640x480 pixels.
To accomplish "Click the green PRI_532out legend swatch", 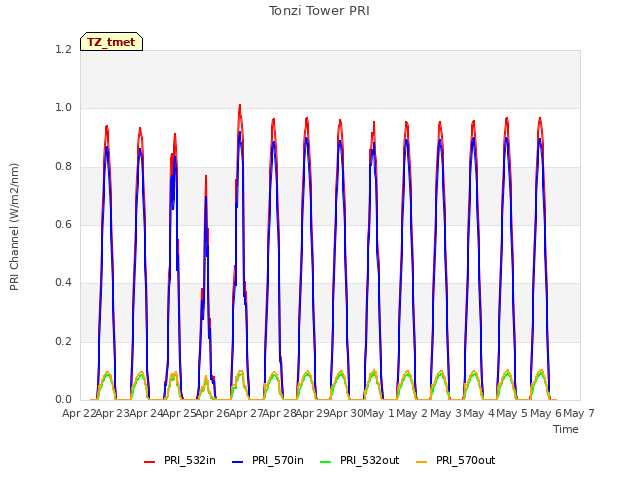I will [326, 462].
